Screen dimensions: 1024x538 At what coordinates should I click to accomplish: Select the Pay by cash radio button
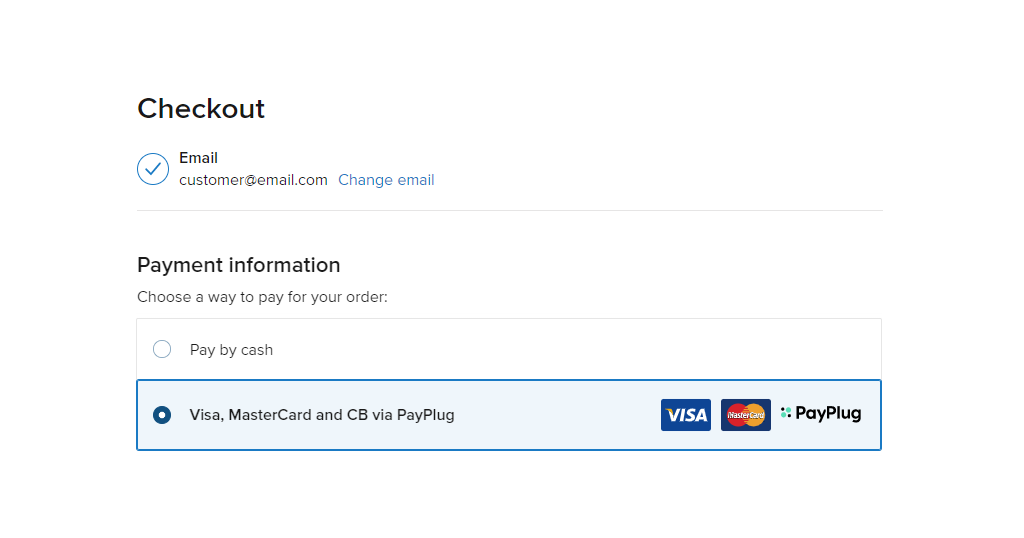tap(162, 349)
